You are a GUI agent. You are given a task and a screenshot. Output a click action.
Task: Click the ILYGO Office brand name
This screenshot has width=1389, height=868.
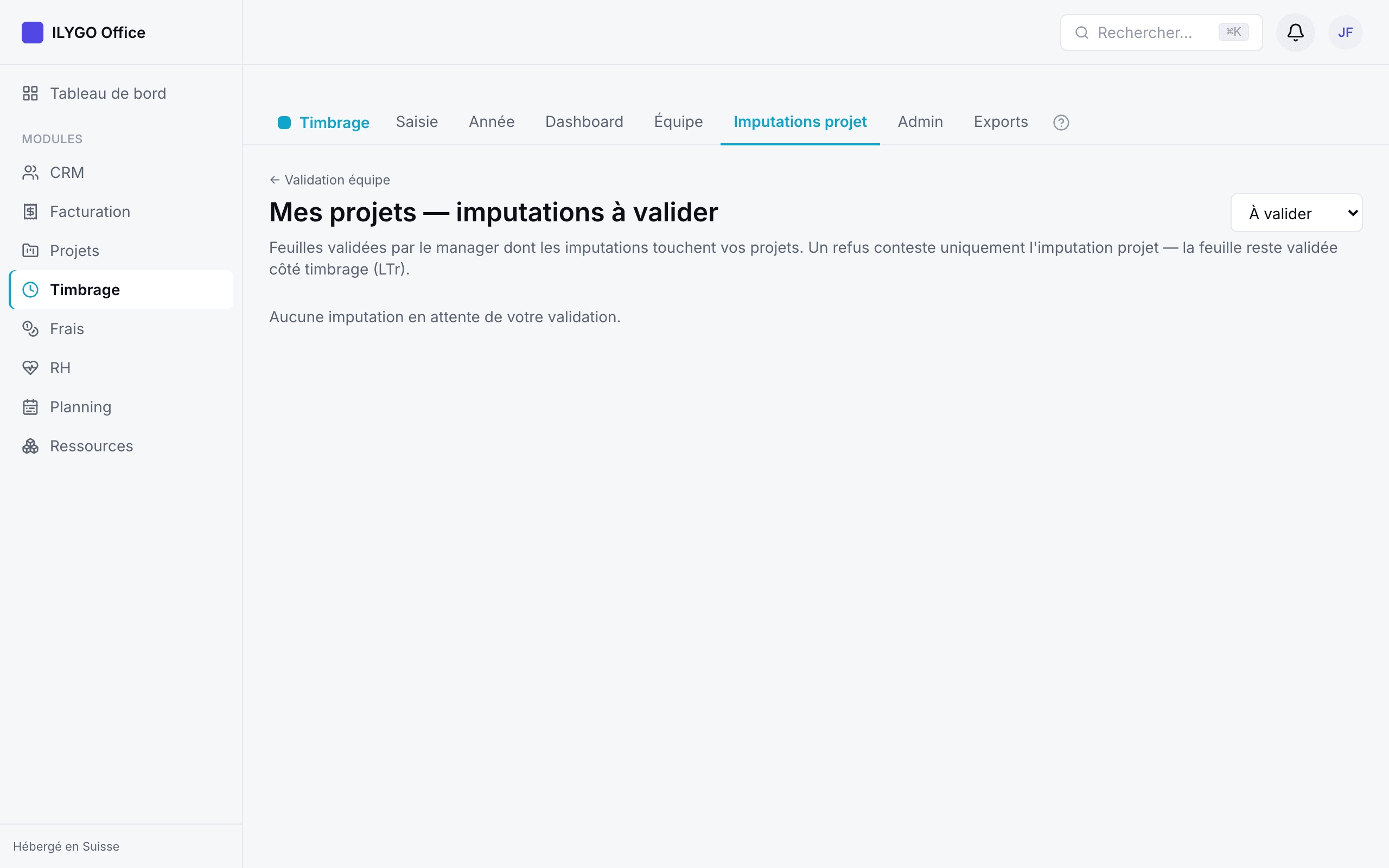pyautogui.click(x=99, y=33)
